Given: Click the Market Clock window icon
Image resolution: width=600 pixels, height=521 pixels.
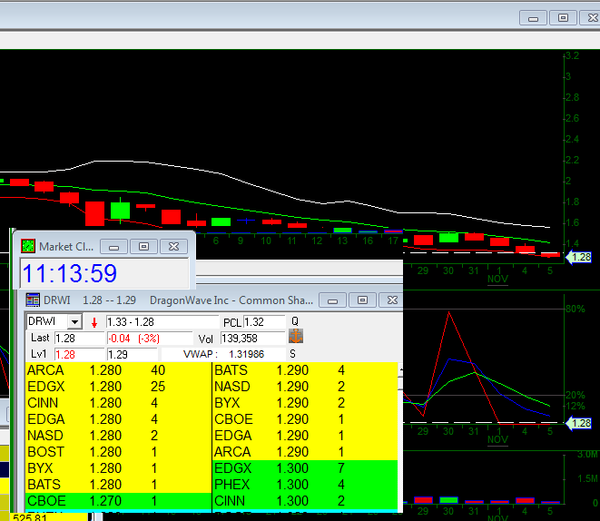Looking at the screenshot, I should click(x=27, y=246).
